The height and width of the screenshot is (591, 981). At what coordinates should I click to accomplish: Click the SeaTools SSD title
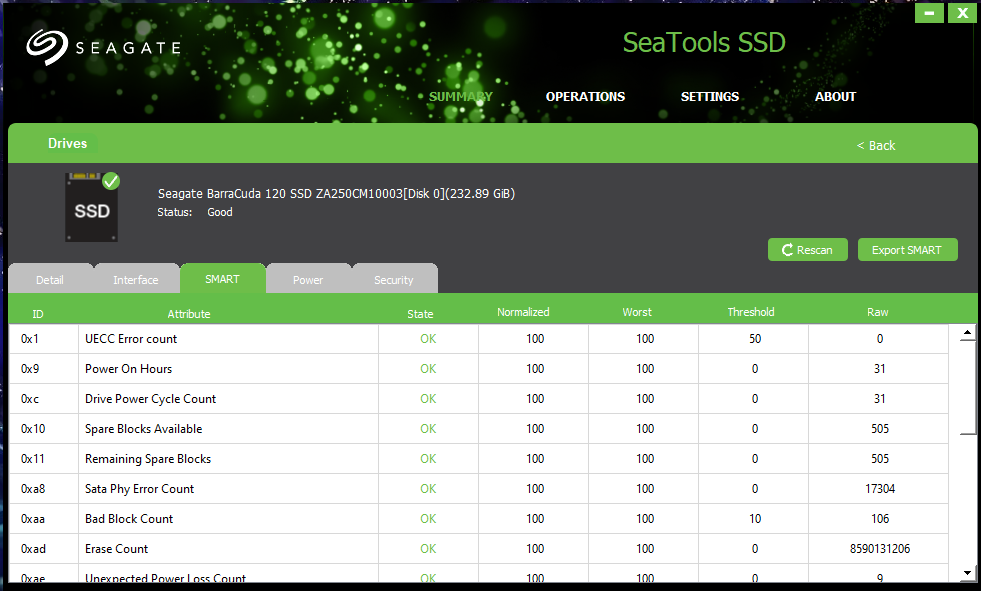click(x=704, y=43)
